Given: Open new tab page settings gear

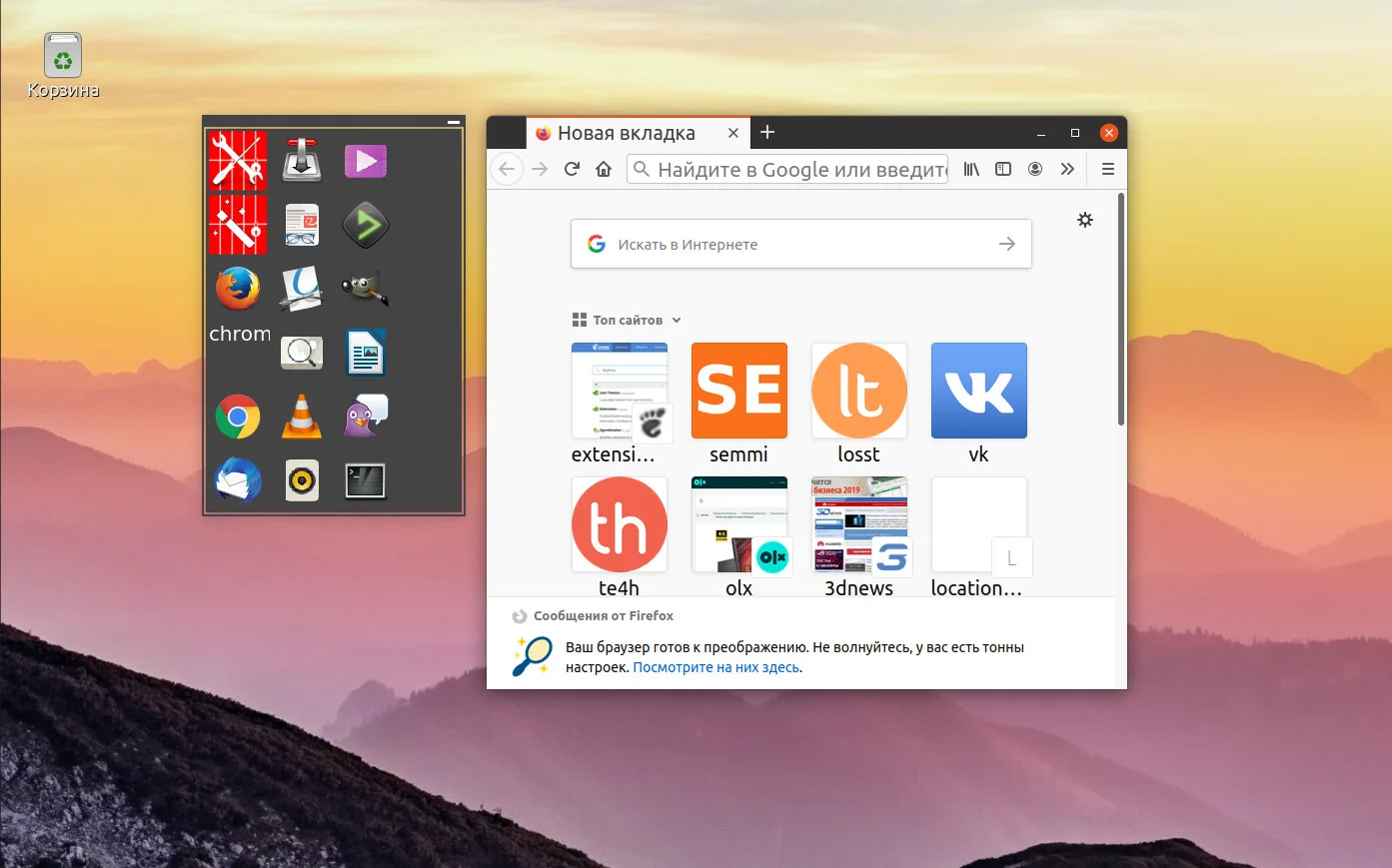Looking at the screenshot, I should (1085, 220).
